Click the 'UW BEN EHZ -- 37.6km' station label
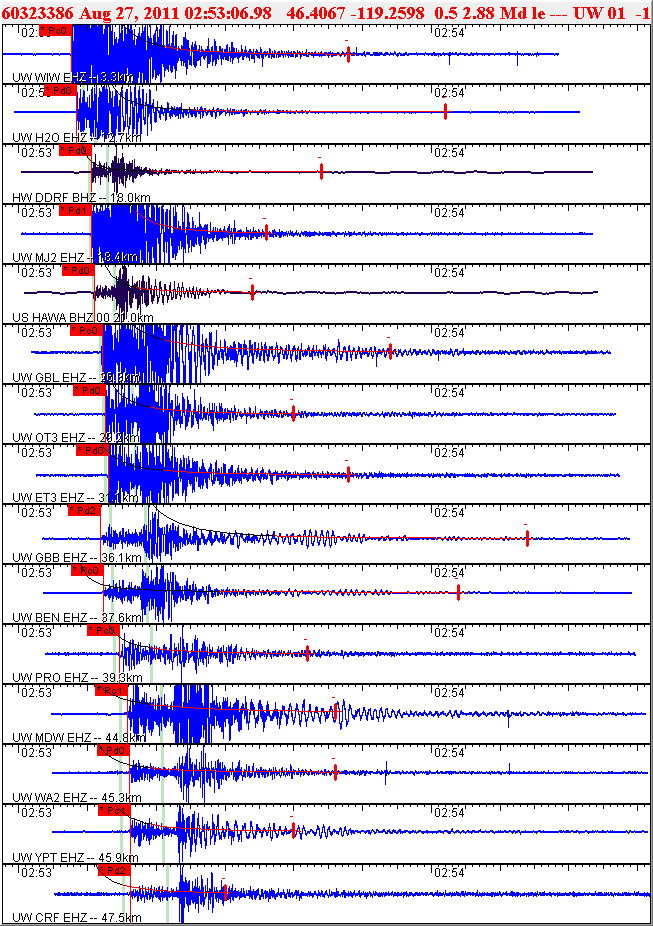 pyautogui.click(x=77, y=618)
